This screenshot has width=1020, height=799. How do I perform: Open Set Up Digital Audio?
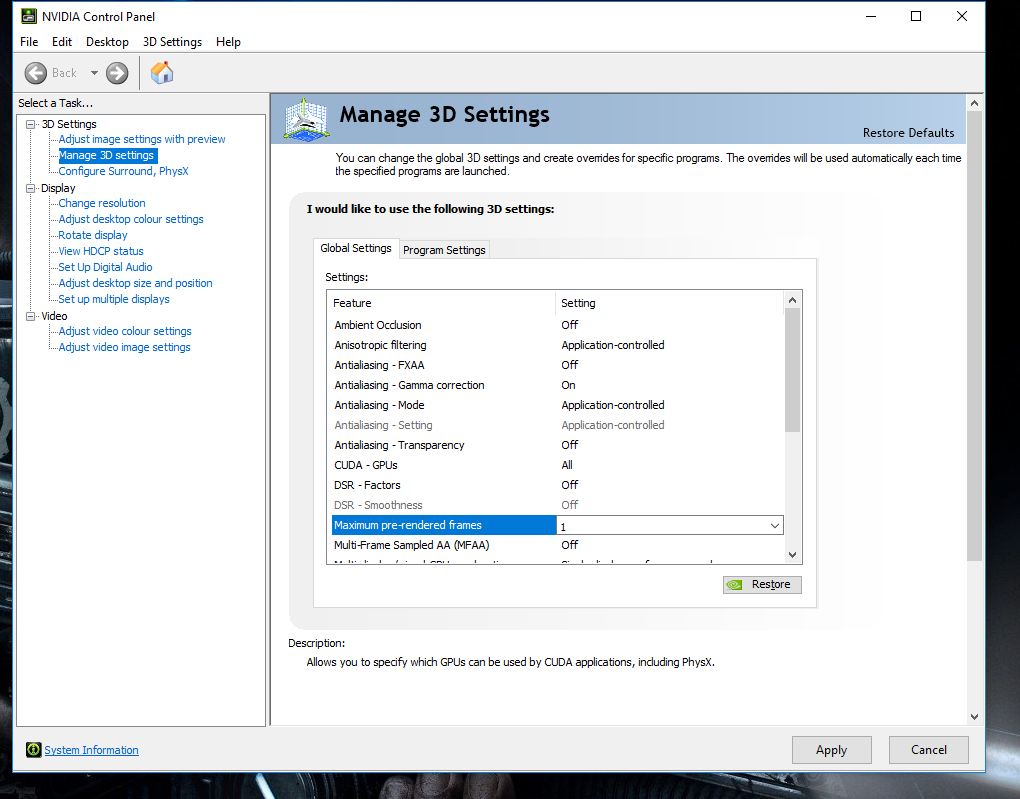105,267
